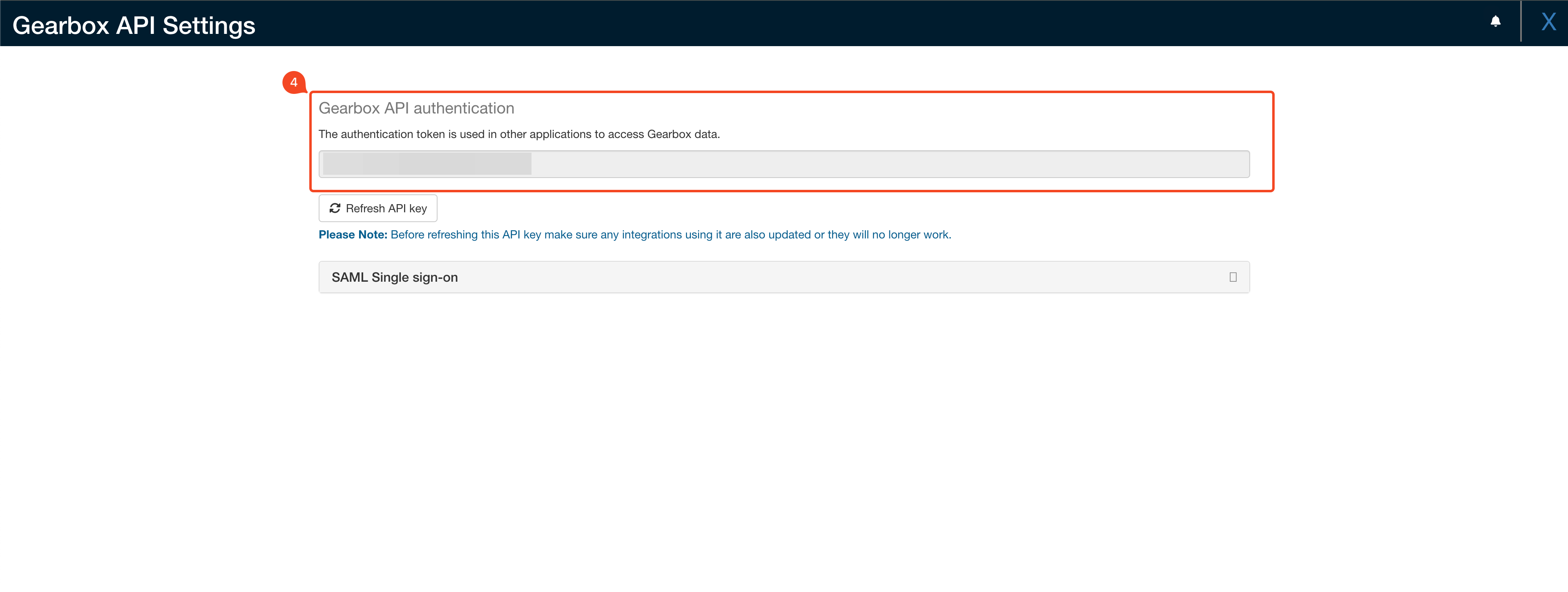This screenshot has height=592, width=1568.
Task: Click the blue X icon in the header
Action: tap(1548, 21)
